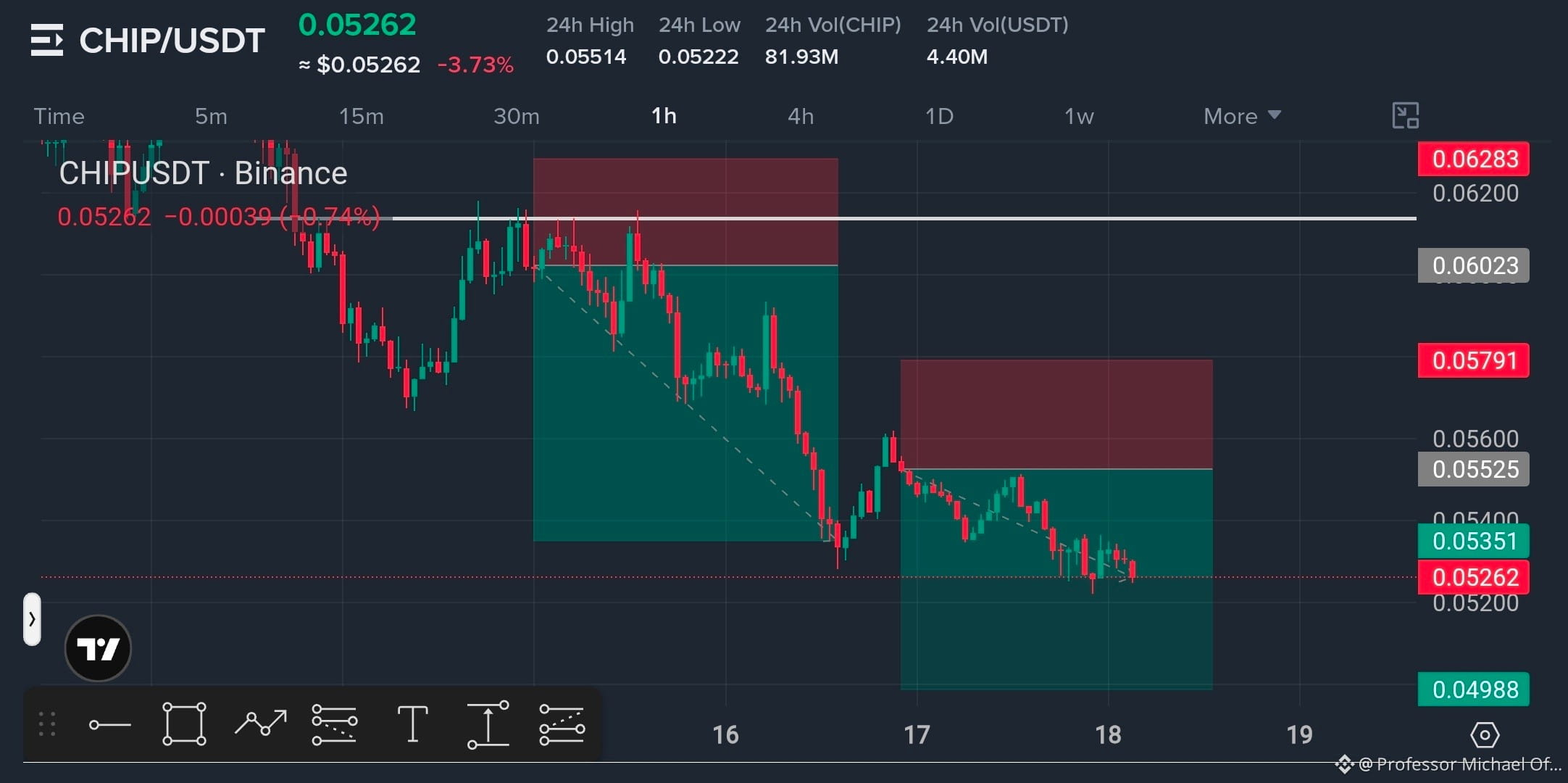Click the date 19 time axis label
This screenshot has height=783, width=1568.
(1299, 735)
